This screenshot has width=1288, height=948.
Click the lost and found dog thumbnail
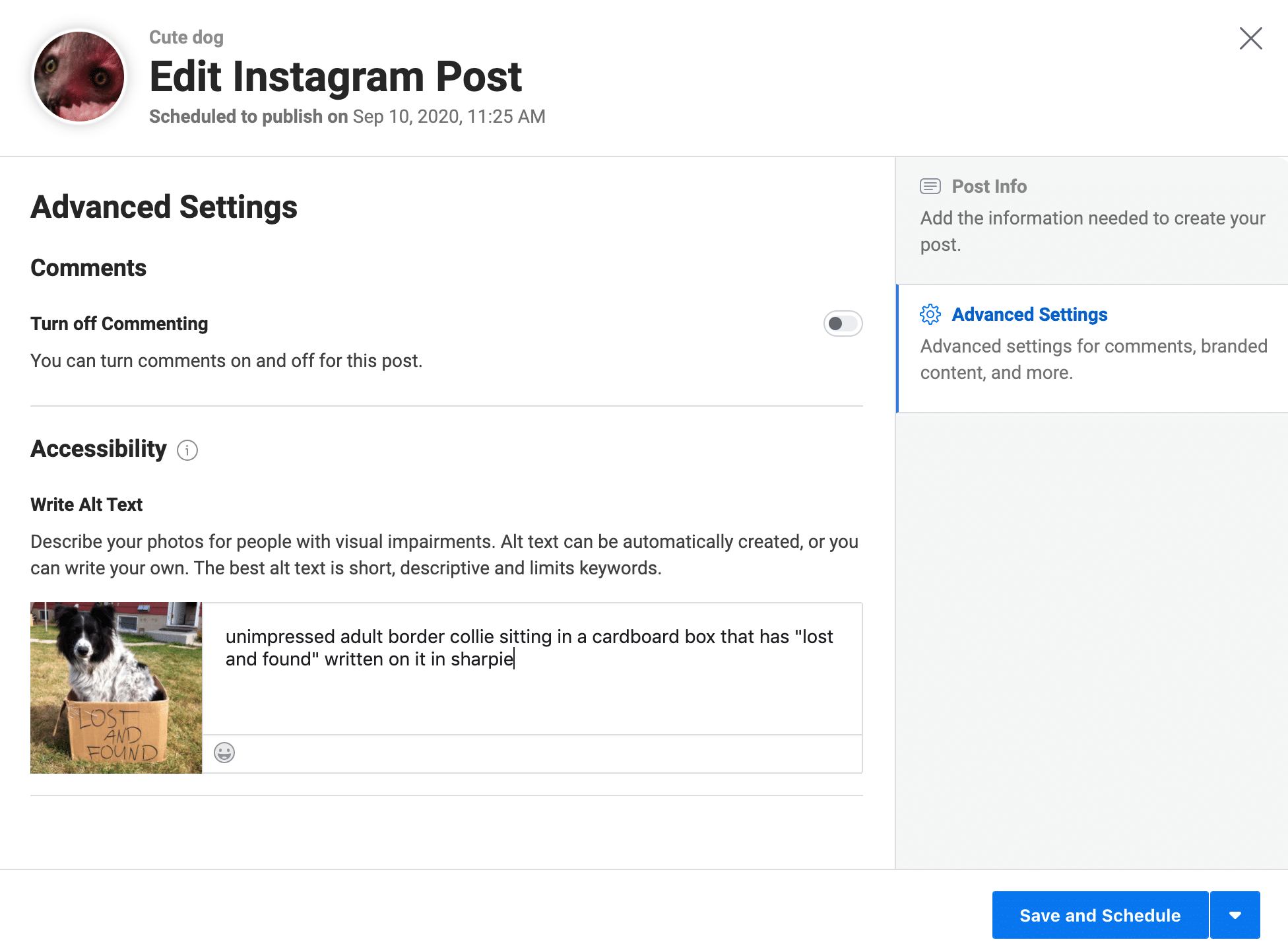[116, 688]
